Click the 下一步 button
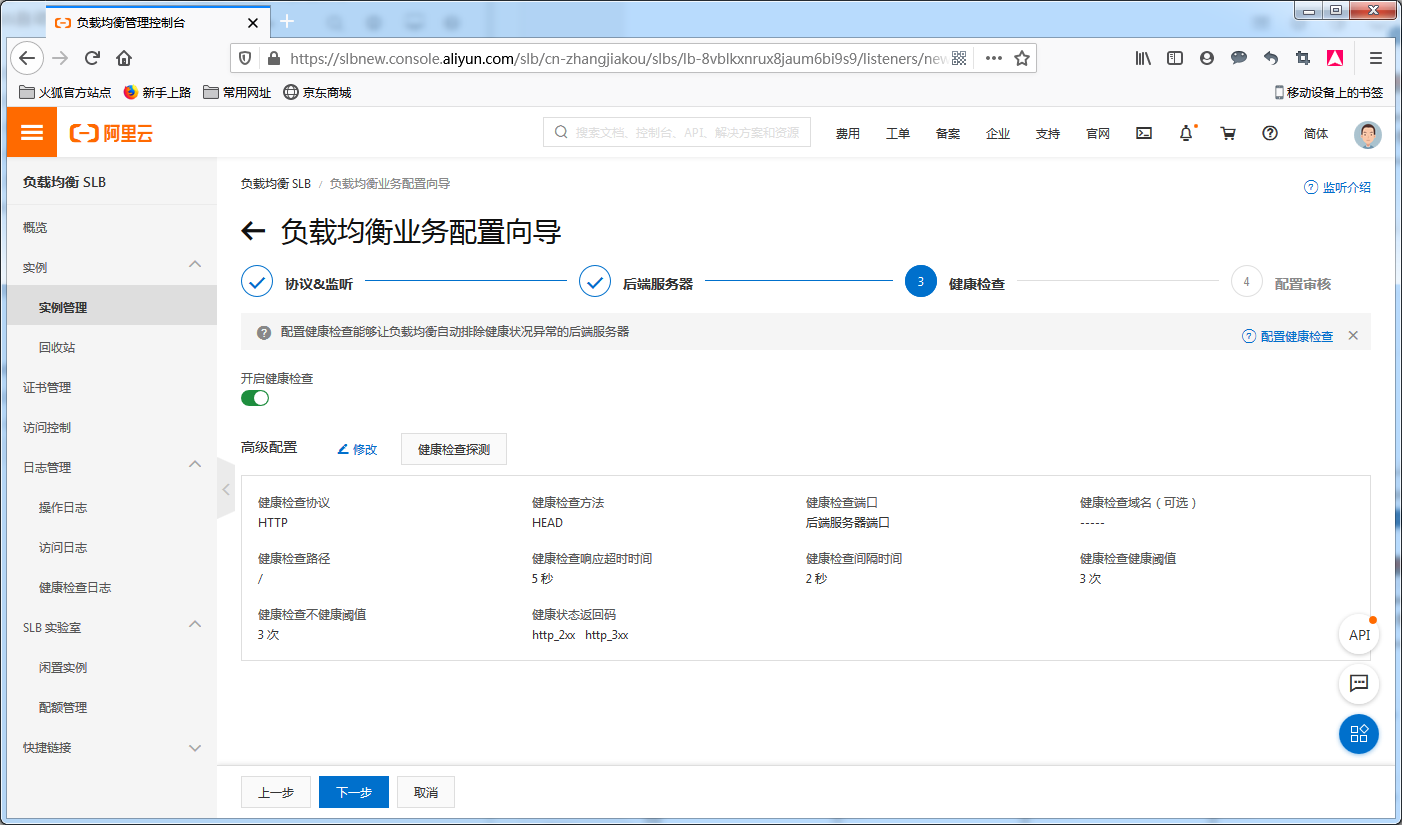1402x825 pixels. 353,791
